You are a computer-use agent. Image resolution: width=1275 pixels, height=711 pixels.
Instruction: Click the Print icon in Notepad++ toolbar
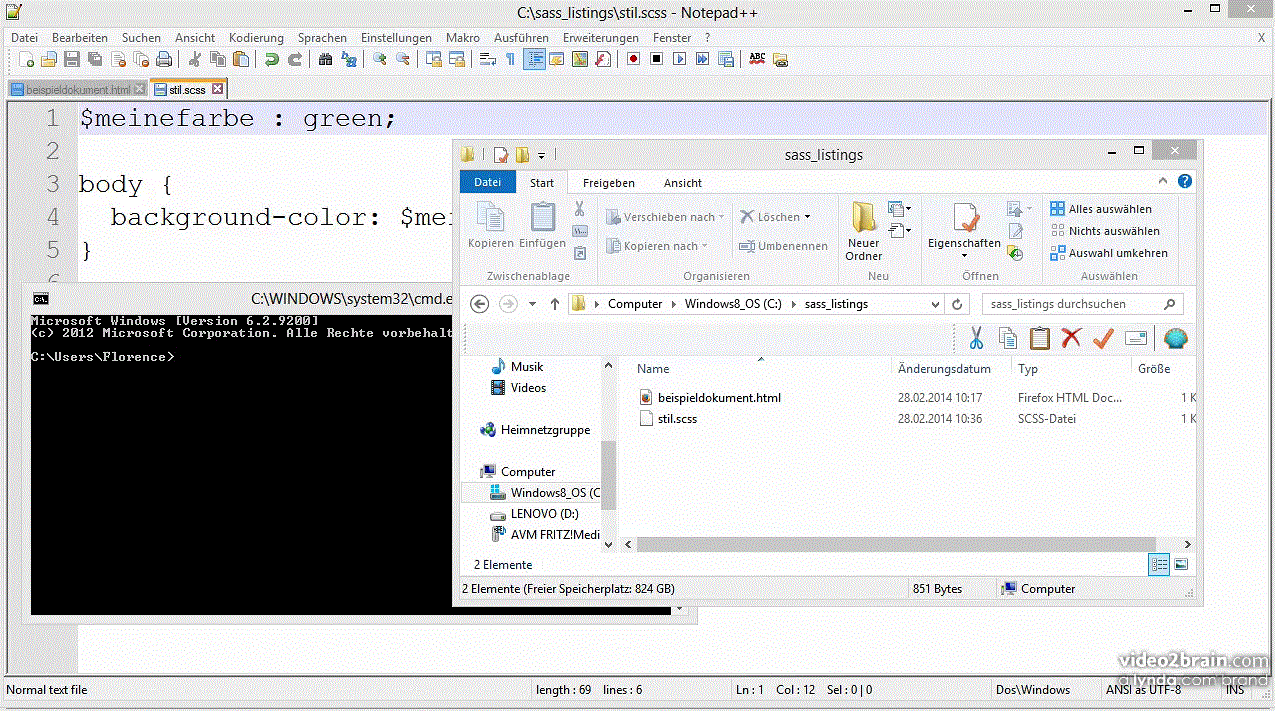[x=164, y=59]
